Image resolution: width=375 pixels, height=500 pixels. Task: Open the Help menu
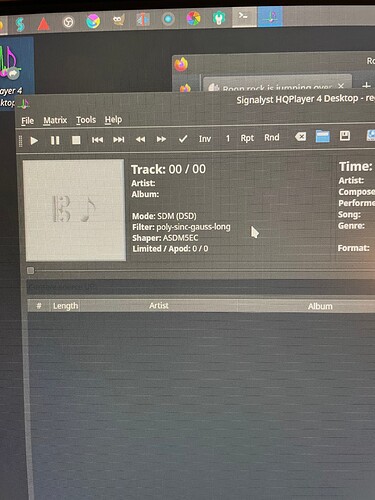(113, 119)
